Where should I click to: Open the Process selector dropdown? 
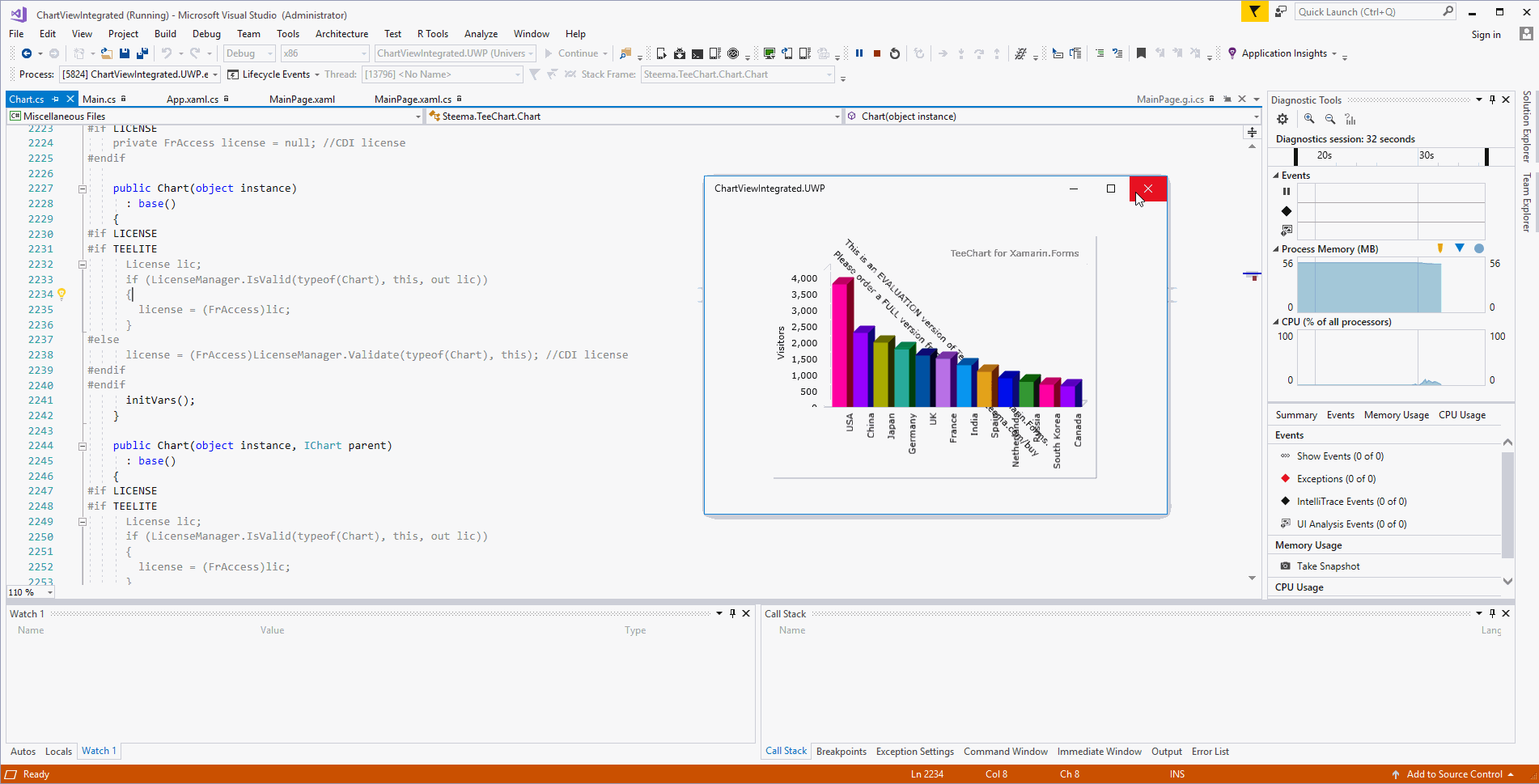point(140,74)
